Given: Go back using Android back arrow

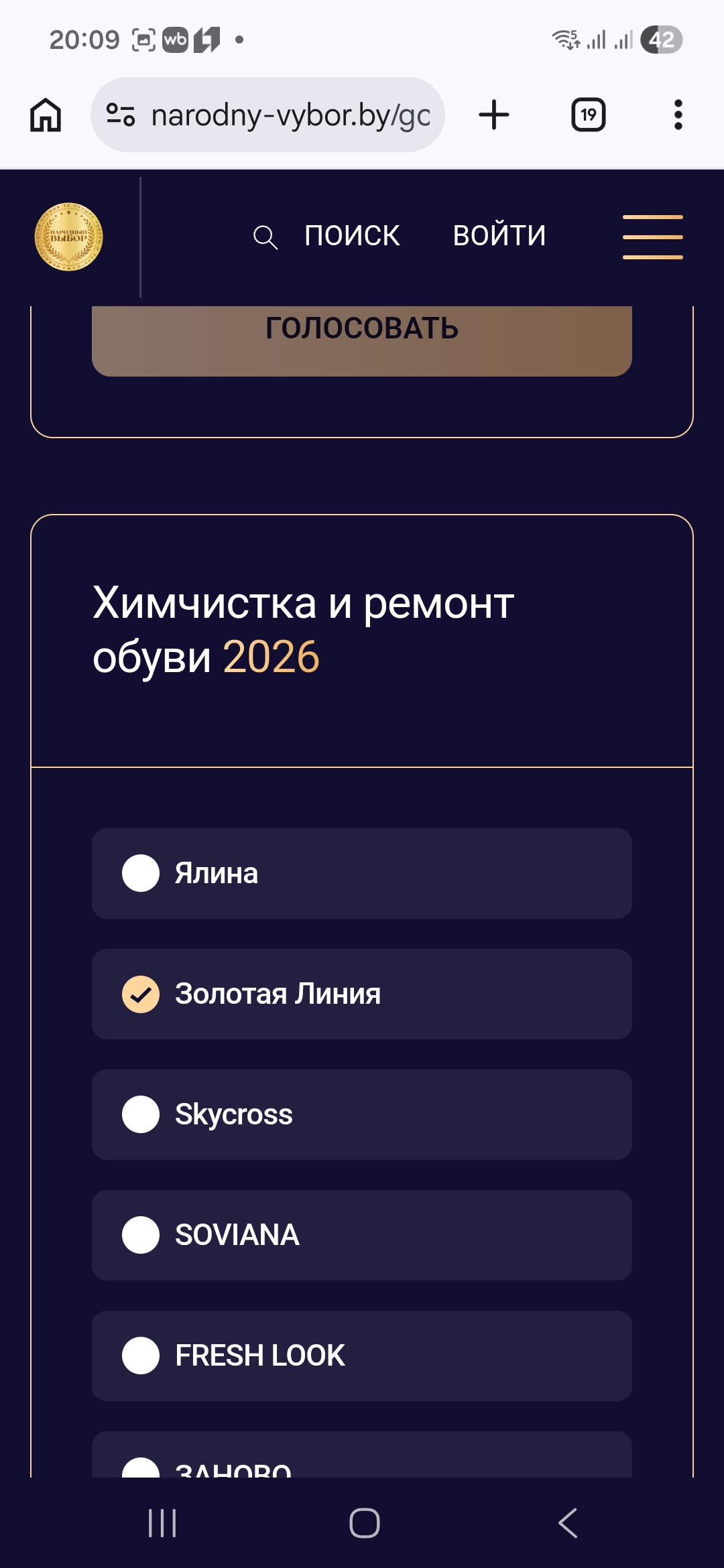Looking at the screenshot, I should [x=568, y=1523].
